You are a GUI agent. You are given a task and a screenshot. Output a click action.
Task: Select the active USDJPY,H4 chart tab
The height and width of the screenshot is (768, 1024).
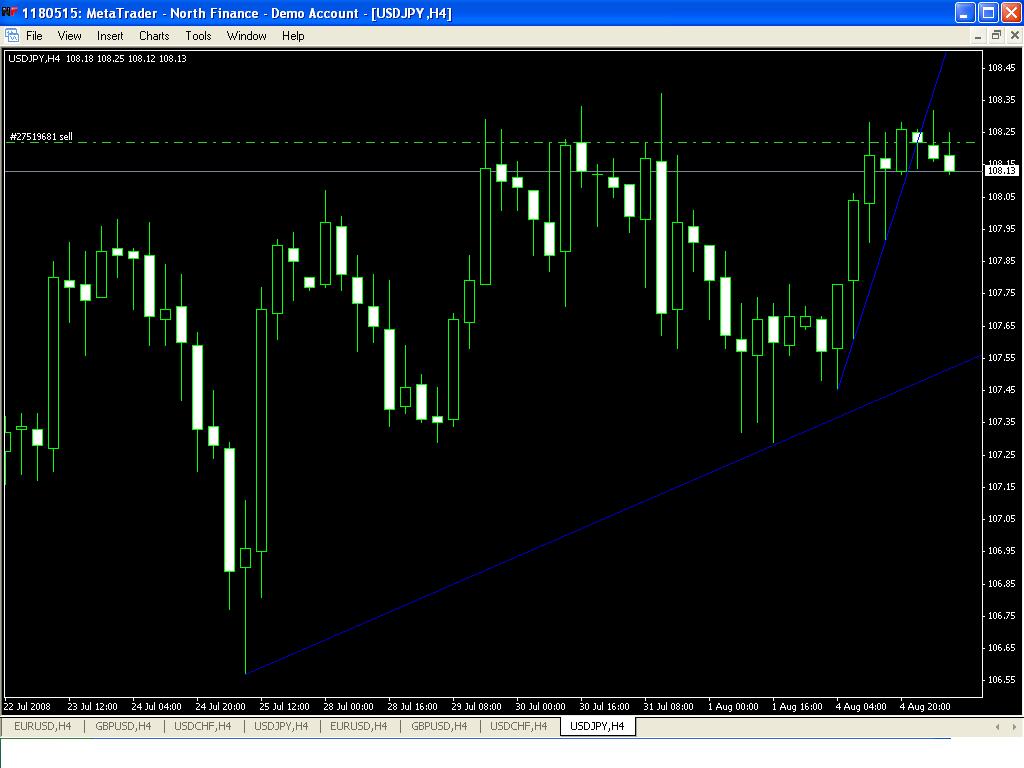[597, 726]
